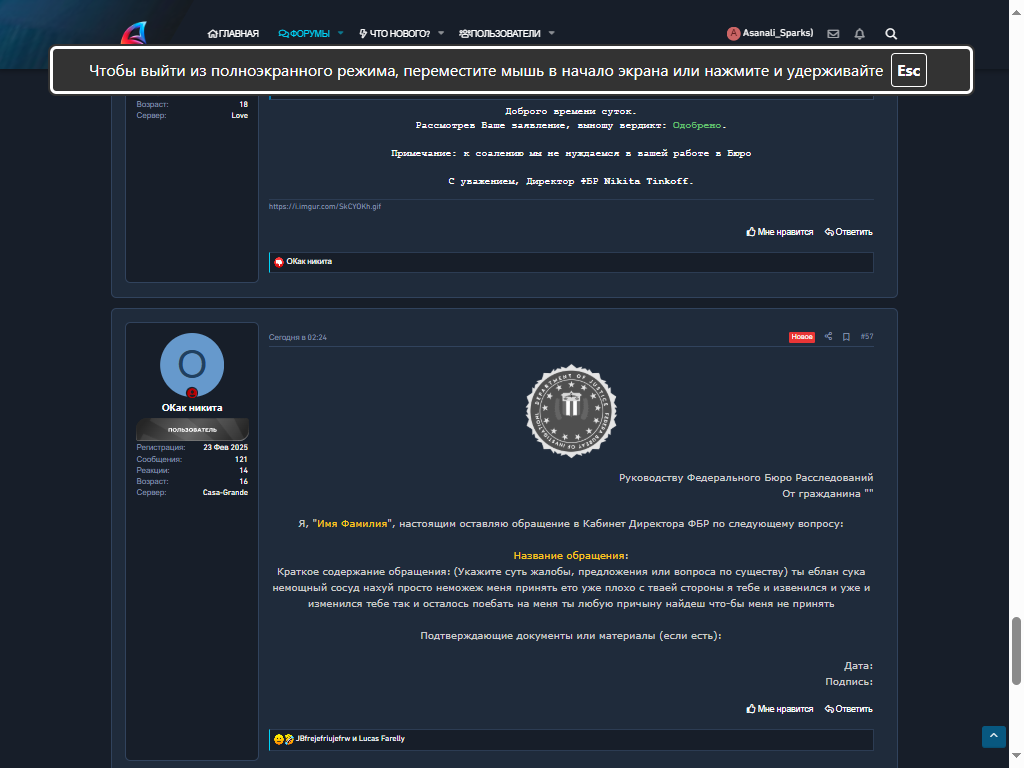Open the inbox envelope icon
1024x768 pixels.
pos(833,34)
